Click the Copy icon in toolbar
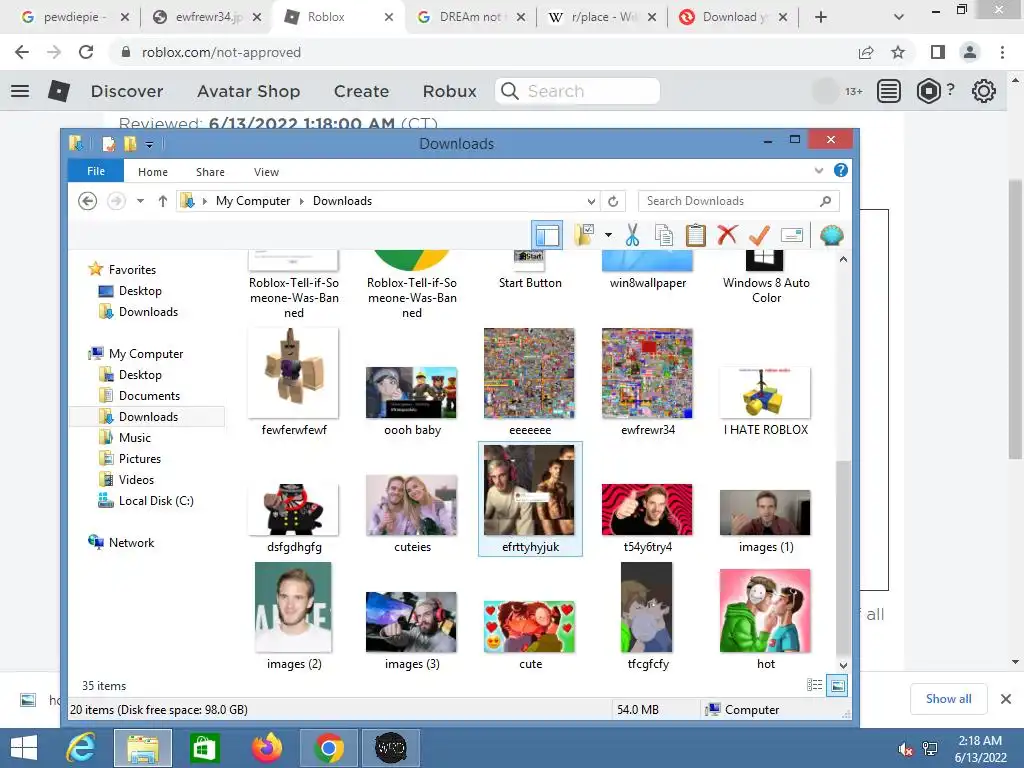Screen dimensions: 1024x768 [x=664, y=235]
